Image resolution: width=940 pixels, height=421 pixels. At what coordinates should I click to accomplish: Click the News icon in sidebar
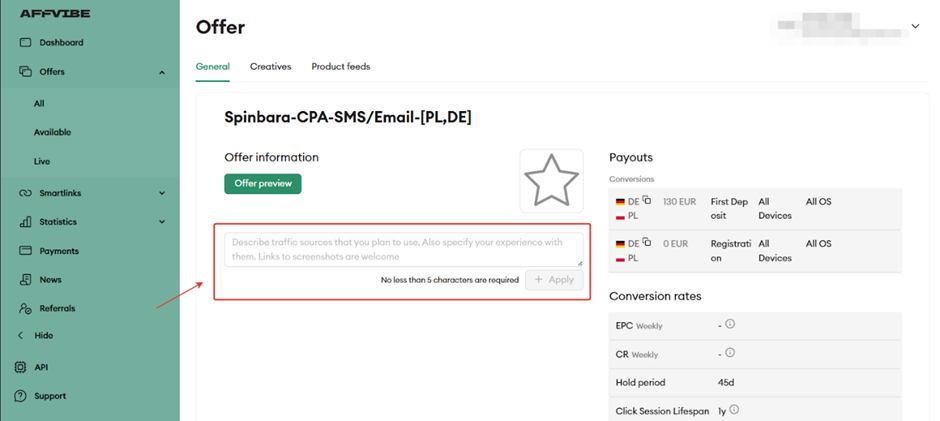point(23,280)
